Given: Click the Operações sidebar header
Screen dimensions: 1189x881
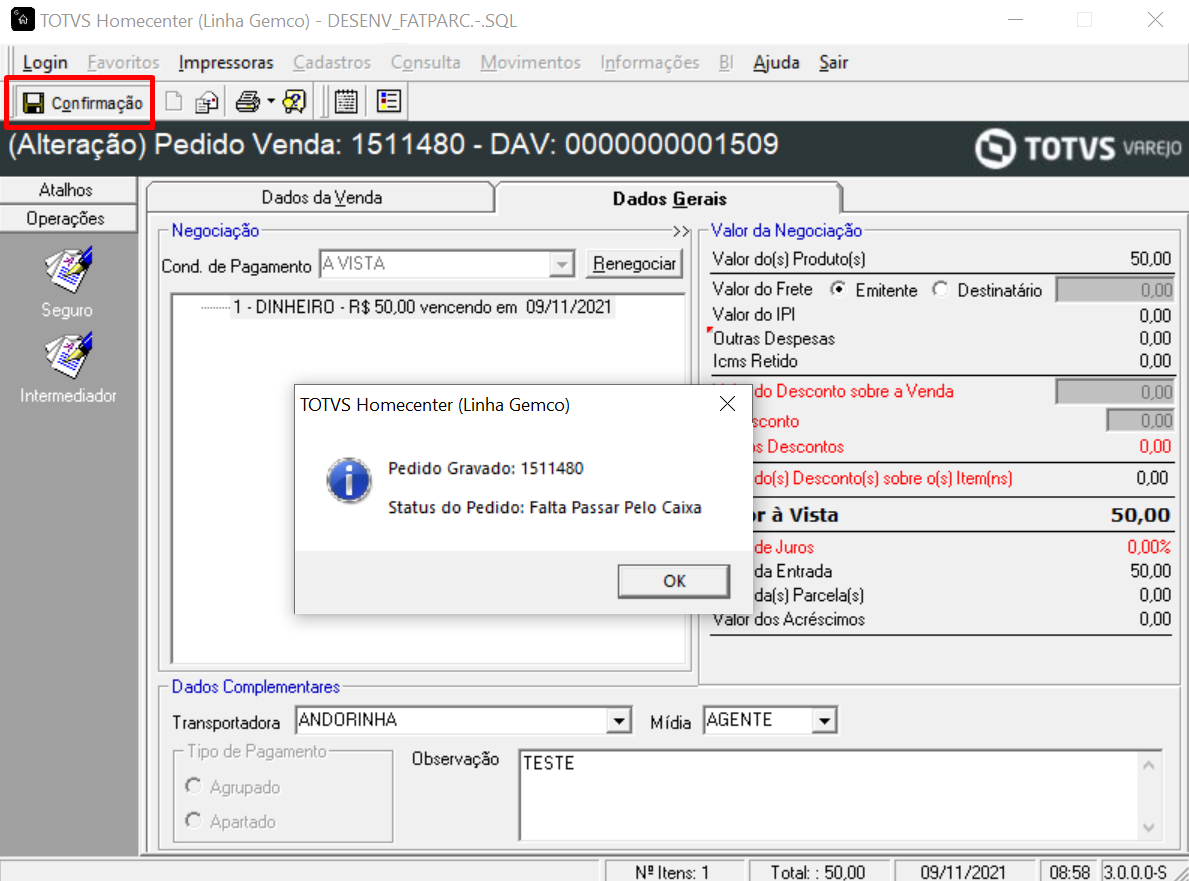Looking at the screenshot, I should pyautogui.click(x=67, y=218).
